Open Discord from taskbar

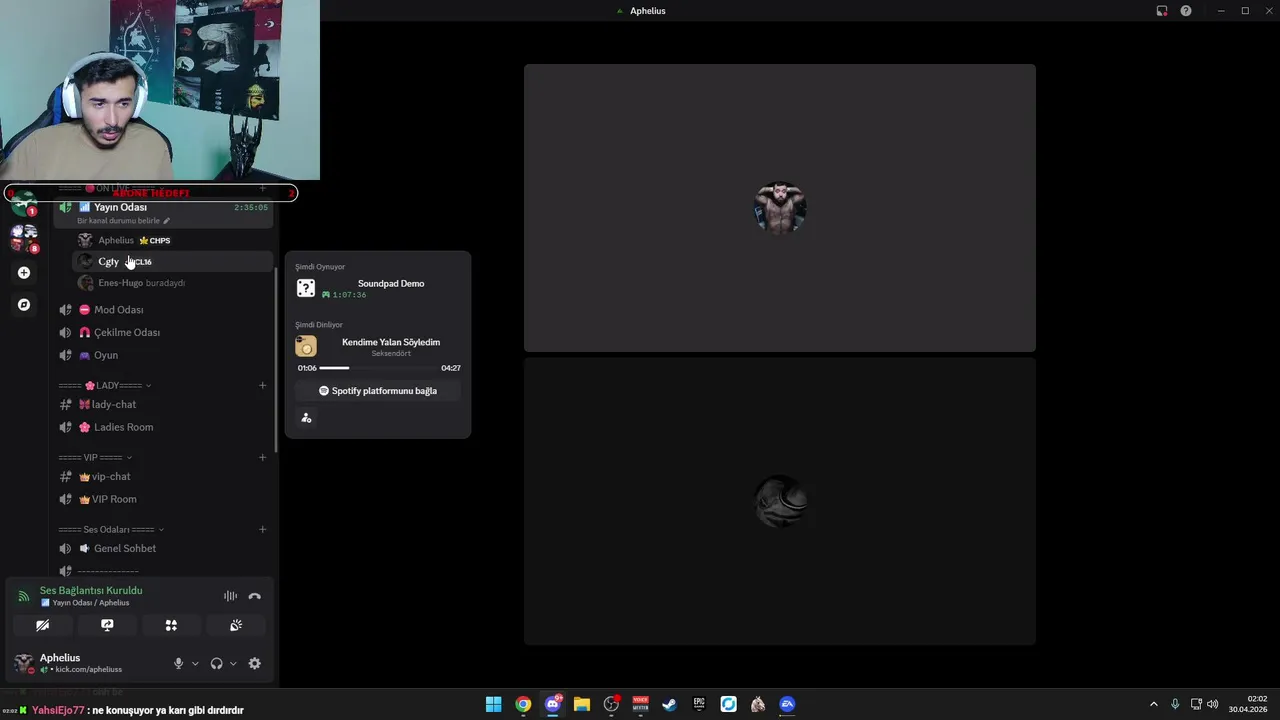(x=552, y=704)
